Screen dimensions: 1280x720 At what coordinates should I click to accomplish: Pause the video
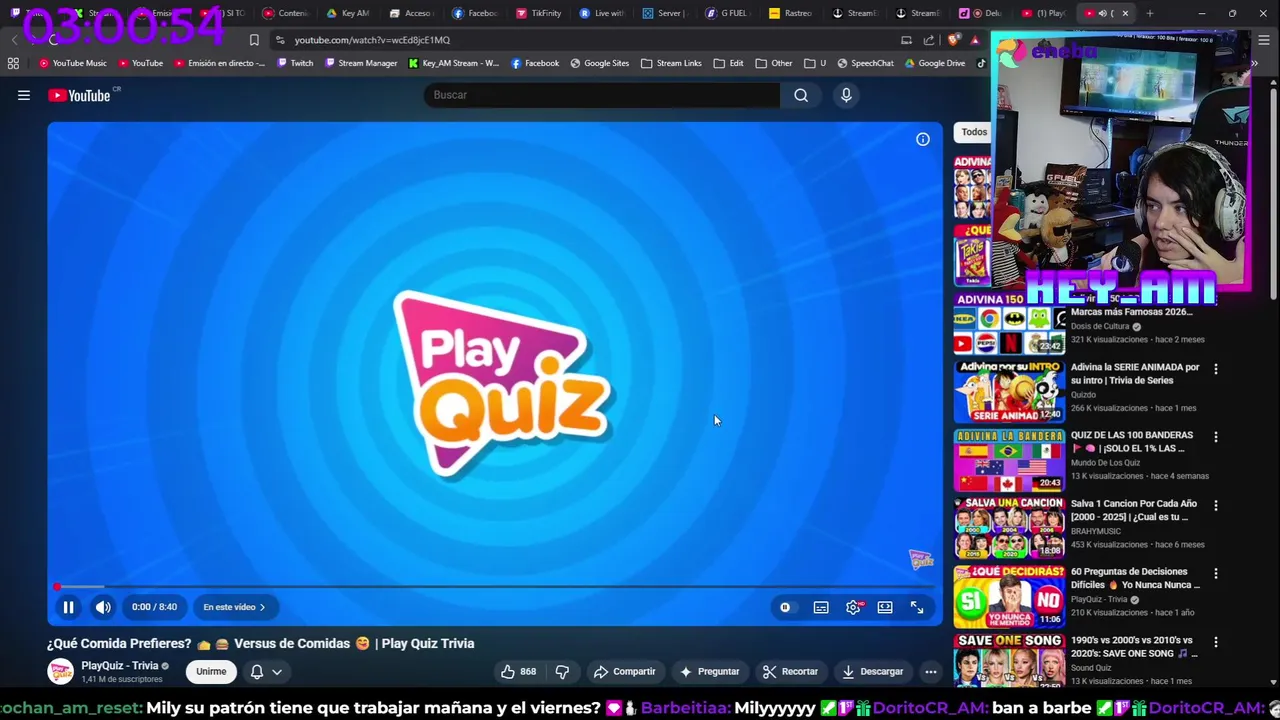68,607
